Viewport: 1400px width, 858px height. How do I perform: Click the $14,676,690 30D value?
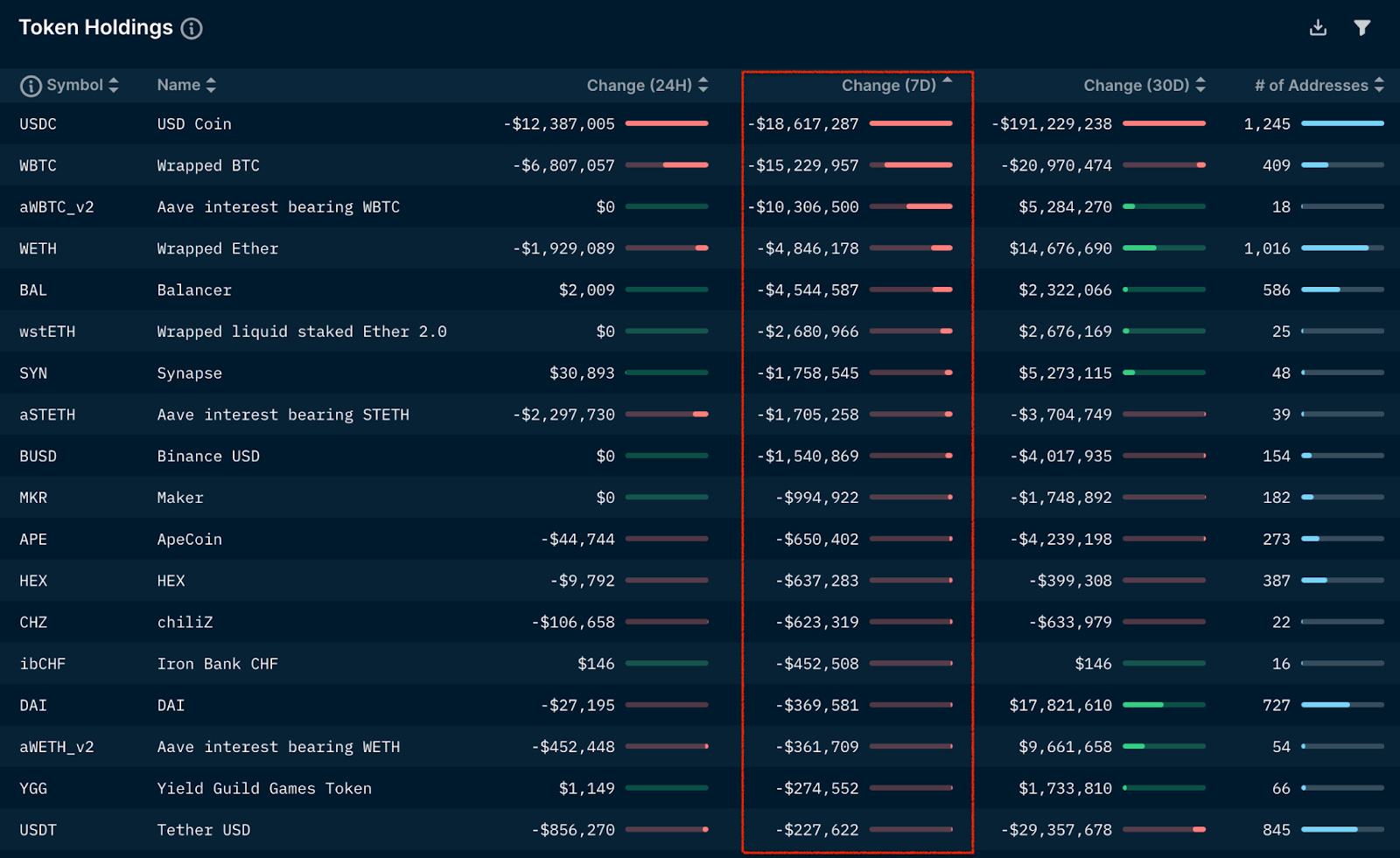[x=1060, y=248]
